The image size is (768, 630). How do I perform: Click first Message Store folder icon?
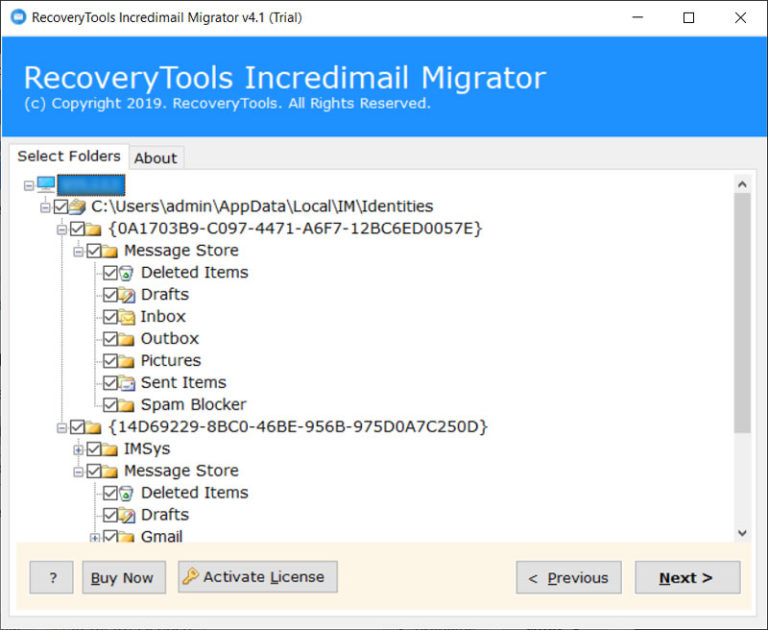pyautogui.click(x=110, y=251)
